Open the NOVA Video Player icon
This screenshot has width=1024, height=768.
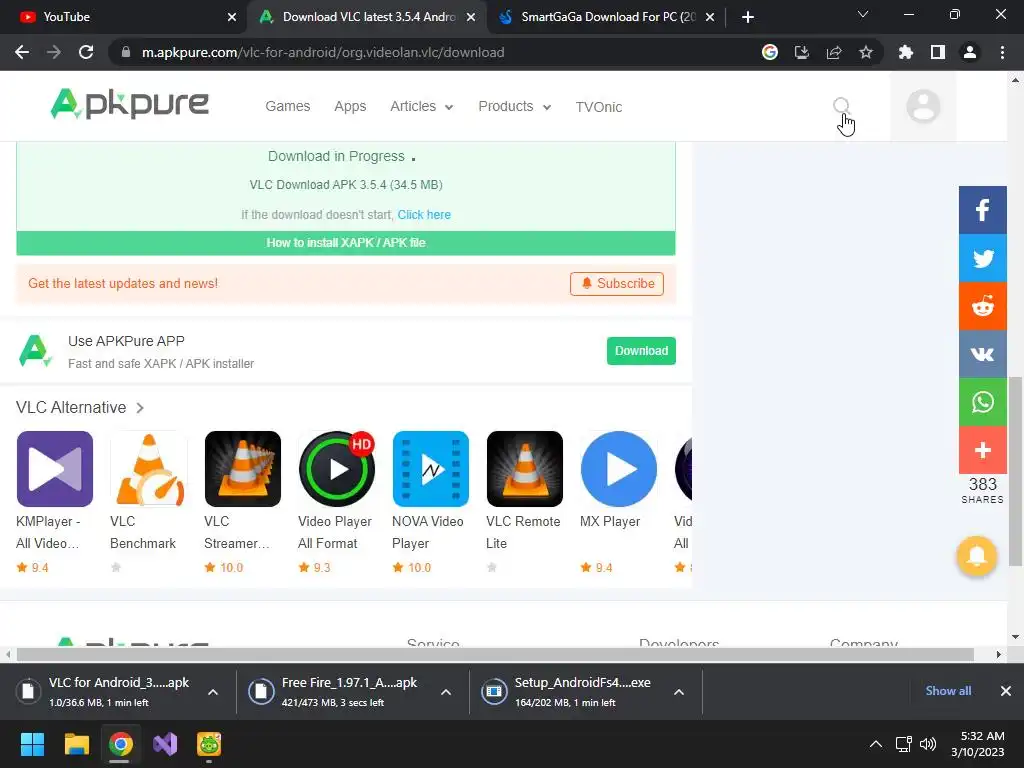coord(431,469)
